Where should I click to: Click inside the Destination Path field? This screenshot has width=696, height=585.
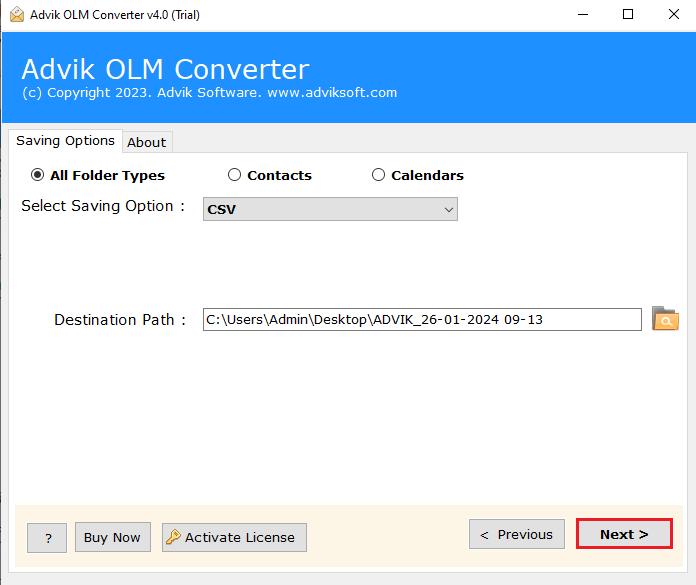422,320
